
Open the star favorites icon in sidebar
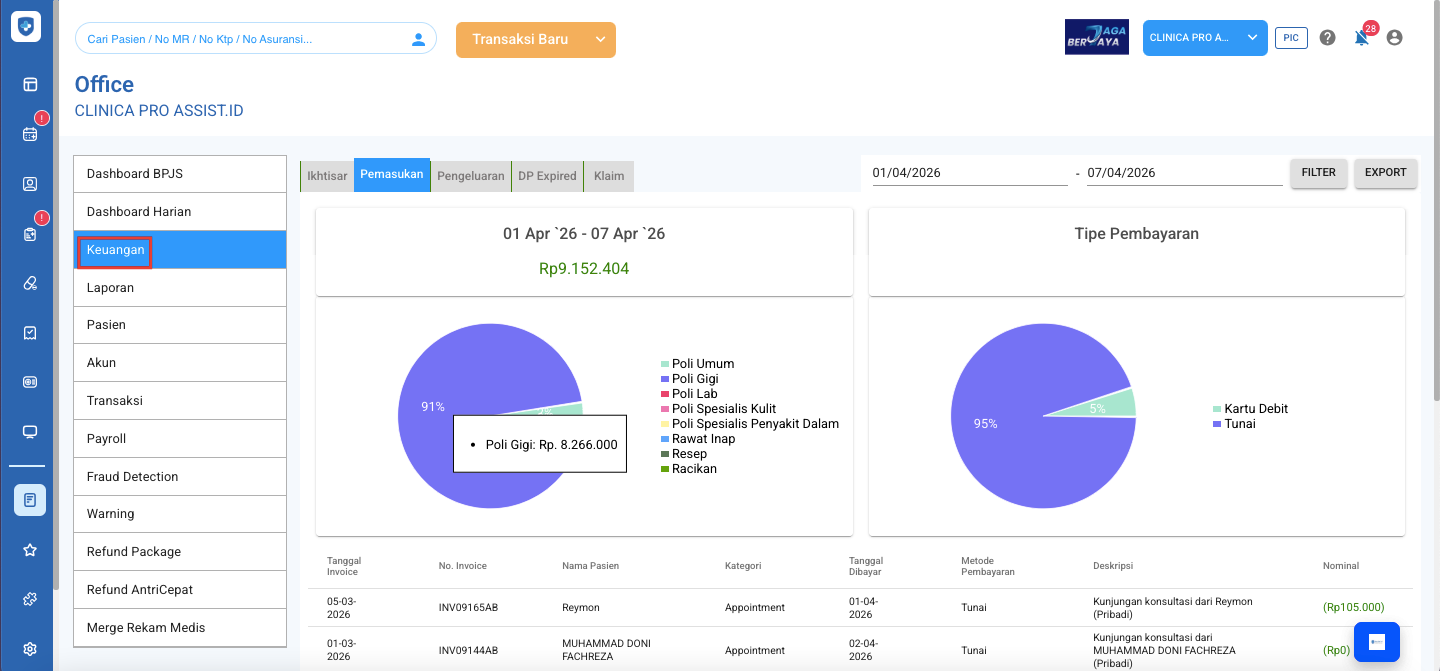click(30, 550)
